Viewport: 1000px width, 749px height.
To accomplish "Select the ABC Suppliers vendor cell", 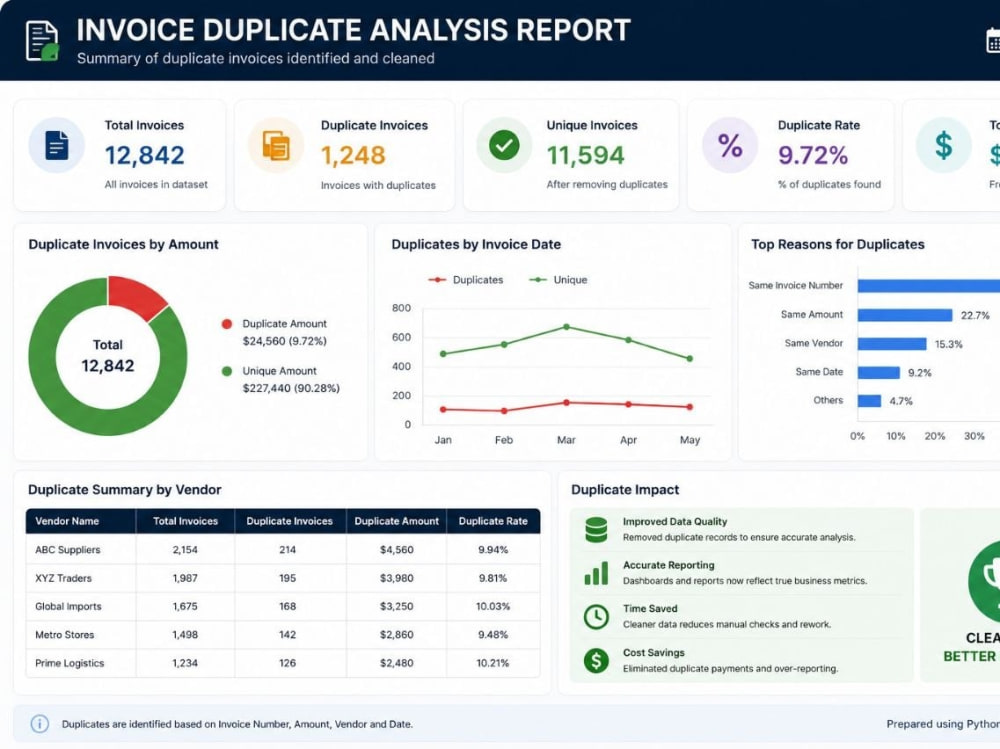I will 80,549.
